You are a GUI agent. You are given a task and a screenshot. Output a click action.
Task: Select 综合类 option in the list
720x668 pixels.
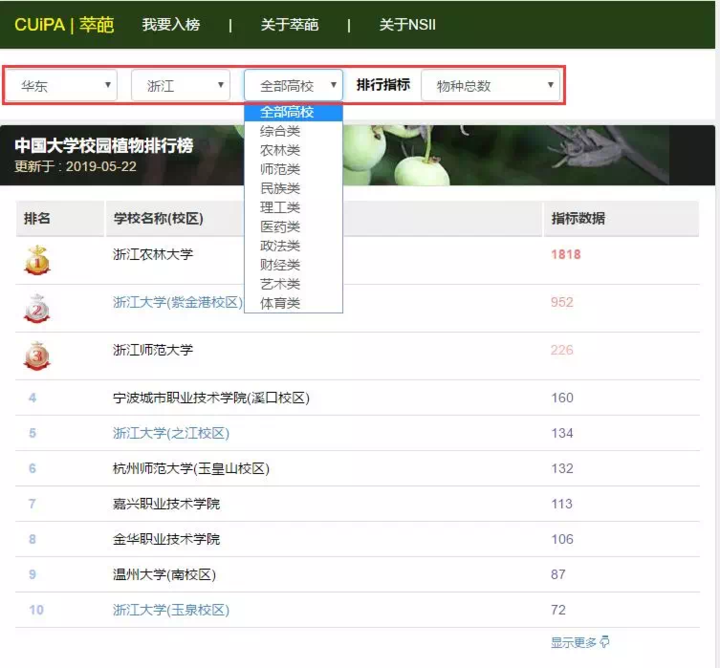280,131
